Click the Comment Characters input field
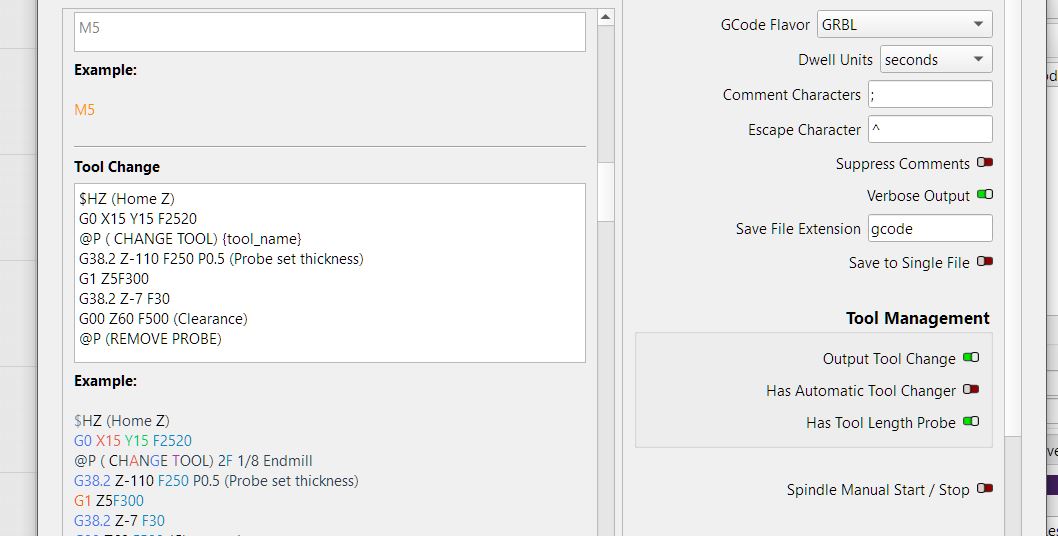This screenshot has width=1058, height=536. tap(930, 95)
